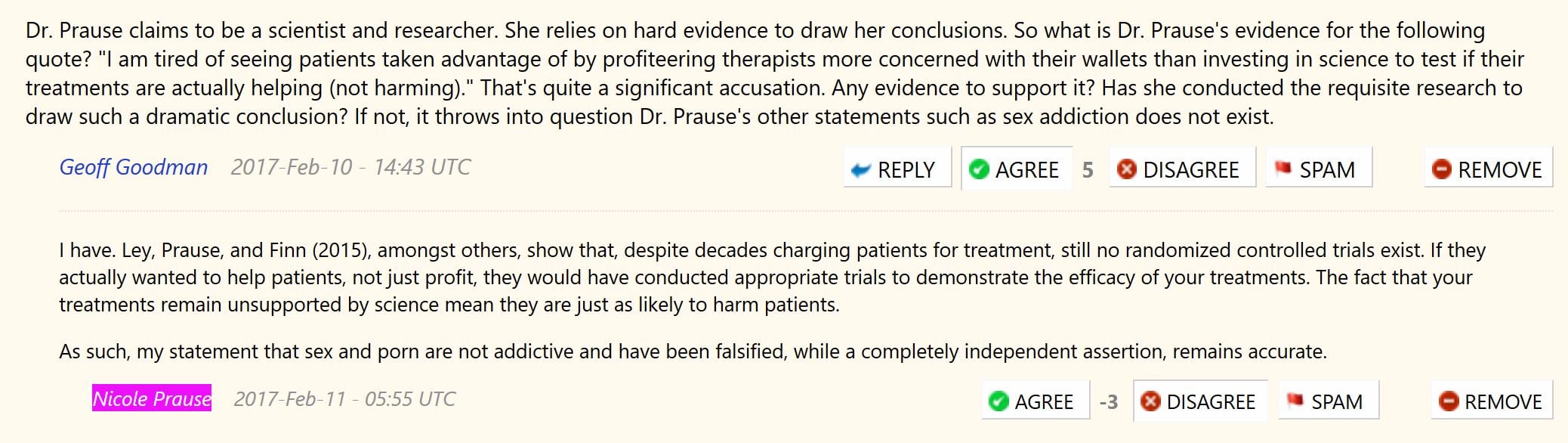The image size is (1568, 443).
Task: Remove Geoff Goodman's comment
Action: pyautogui.click(x=1489, y=169)
